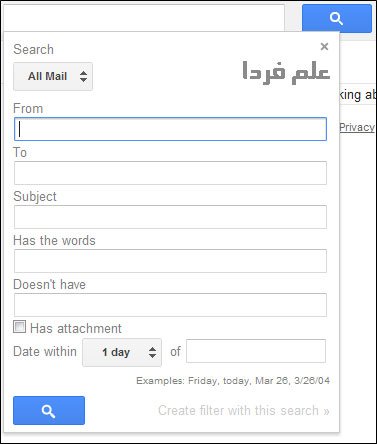Click the Date within label

click(45, 352)
